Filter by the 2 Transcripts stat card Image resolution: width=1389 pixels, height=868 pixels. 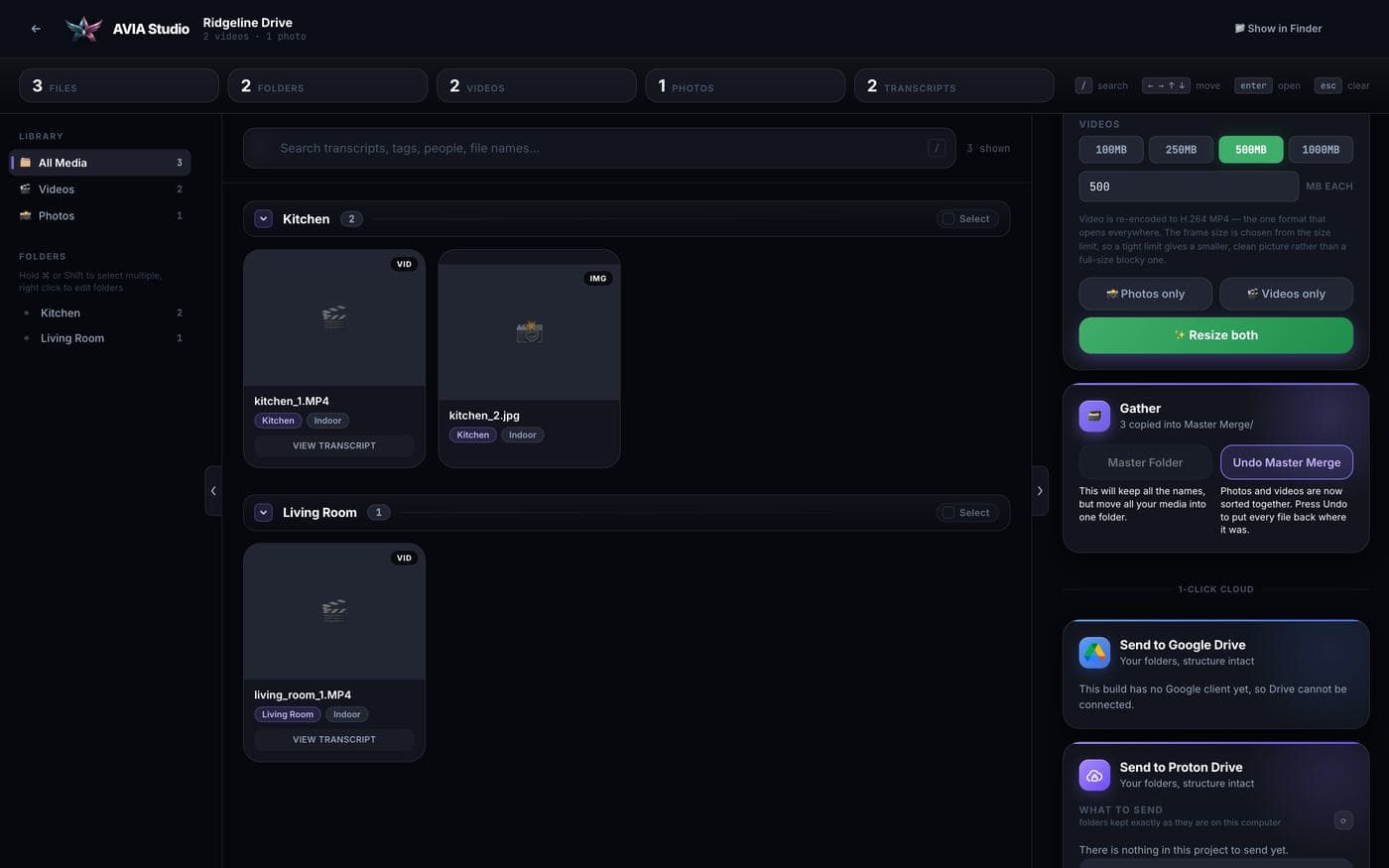click(953, 86)
